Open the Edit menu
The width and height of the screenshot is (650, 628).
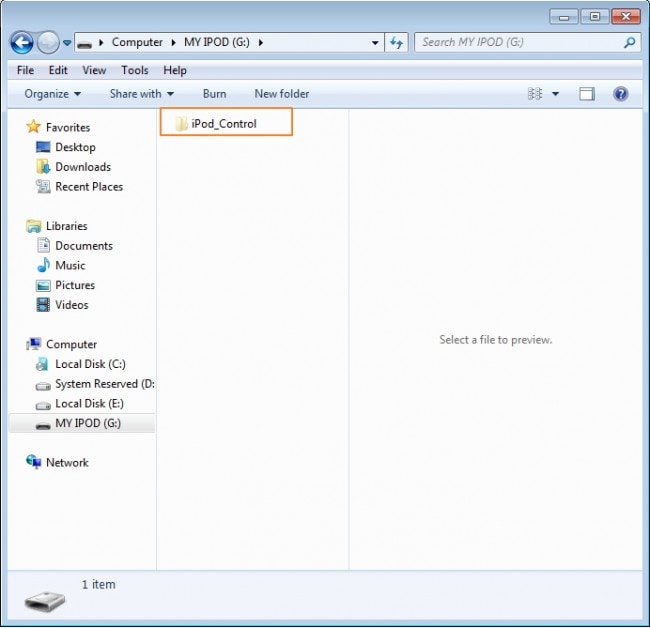pos(58,70)
